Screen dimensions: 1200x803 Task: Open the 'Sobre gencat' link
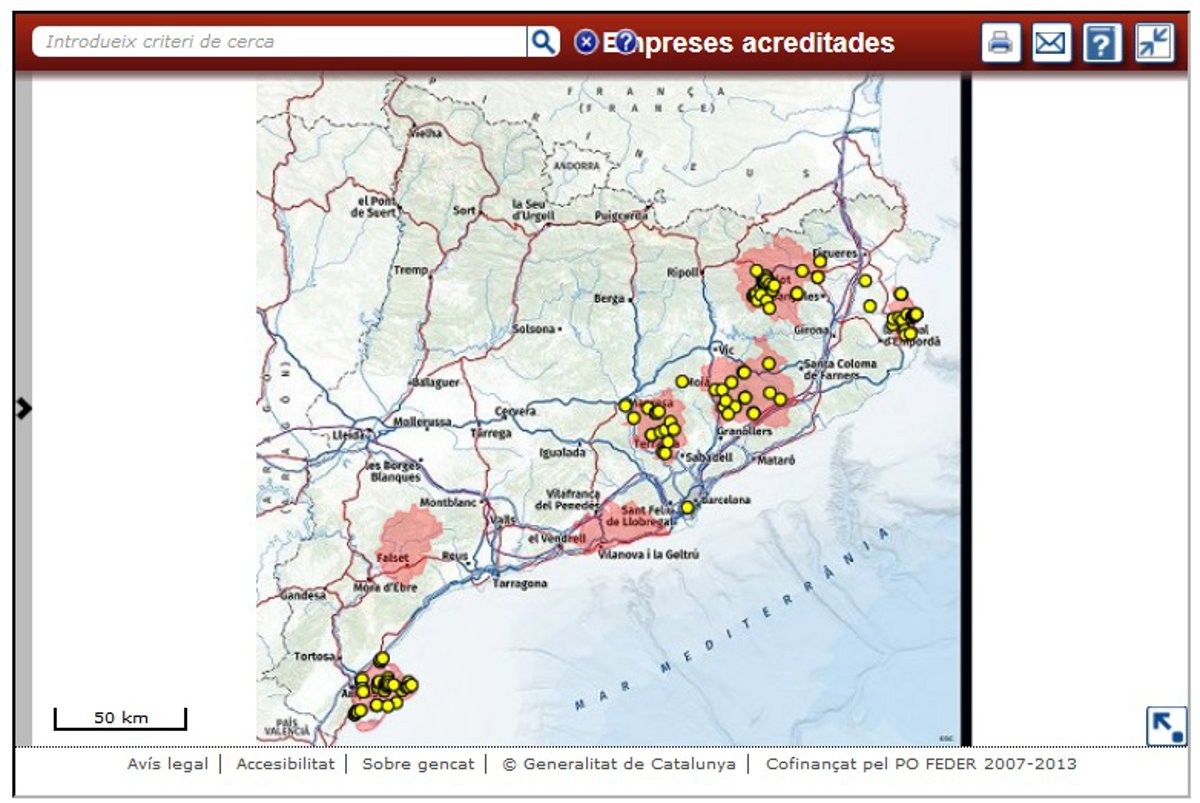coord(418,764)
